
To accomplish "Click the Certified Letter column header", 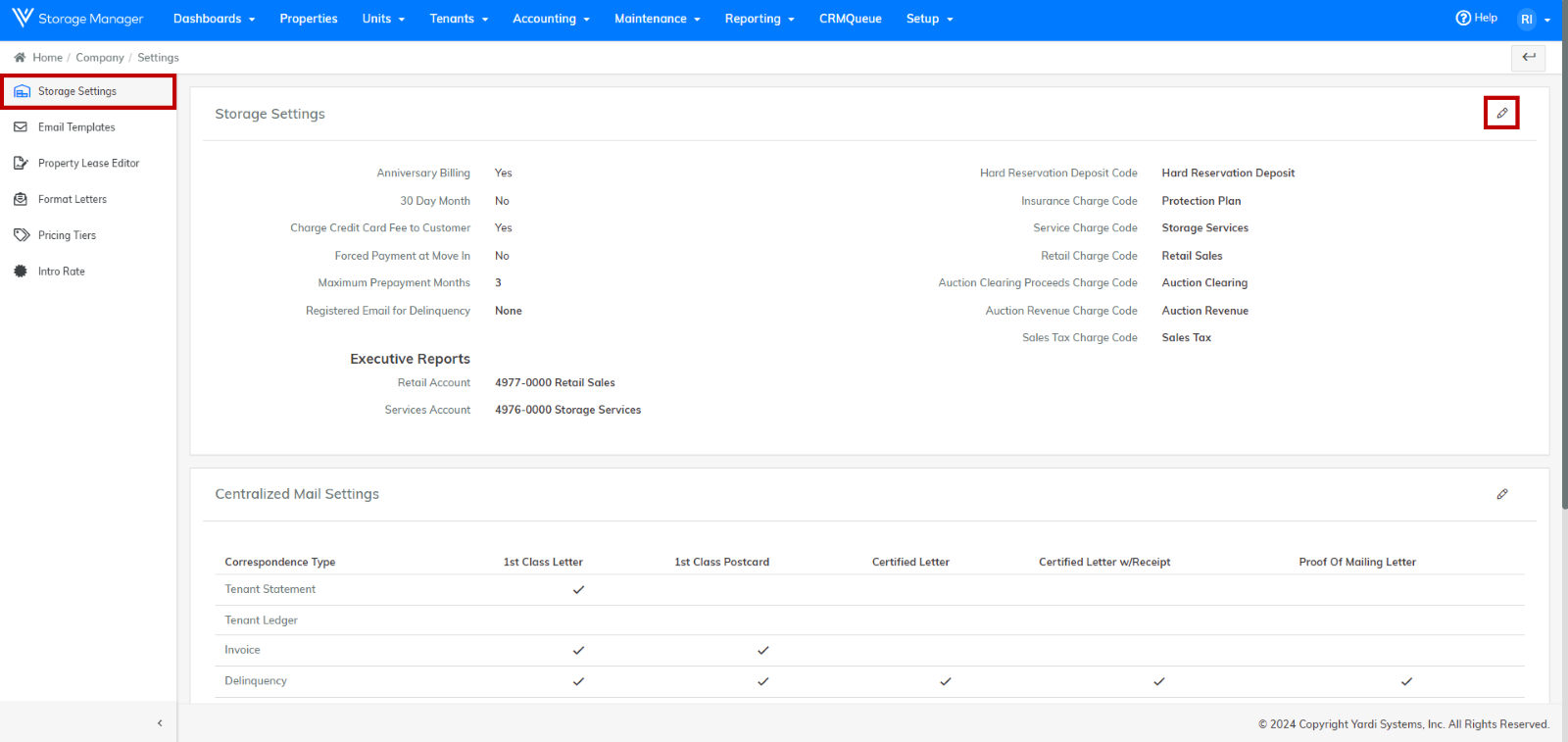I will 910,562.
